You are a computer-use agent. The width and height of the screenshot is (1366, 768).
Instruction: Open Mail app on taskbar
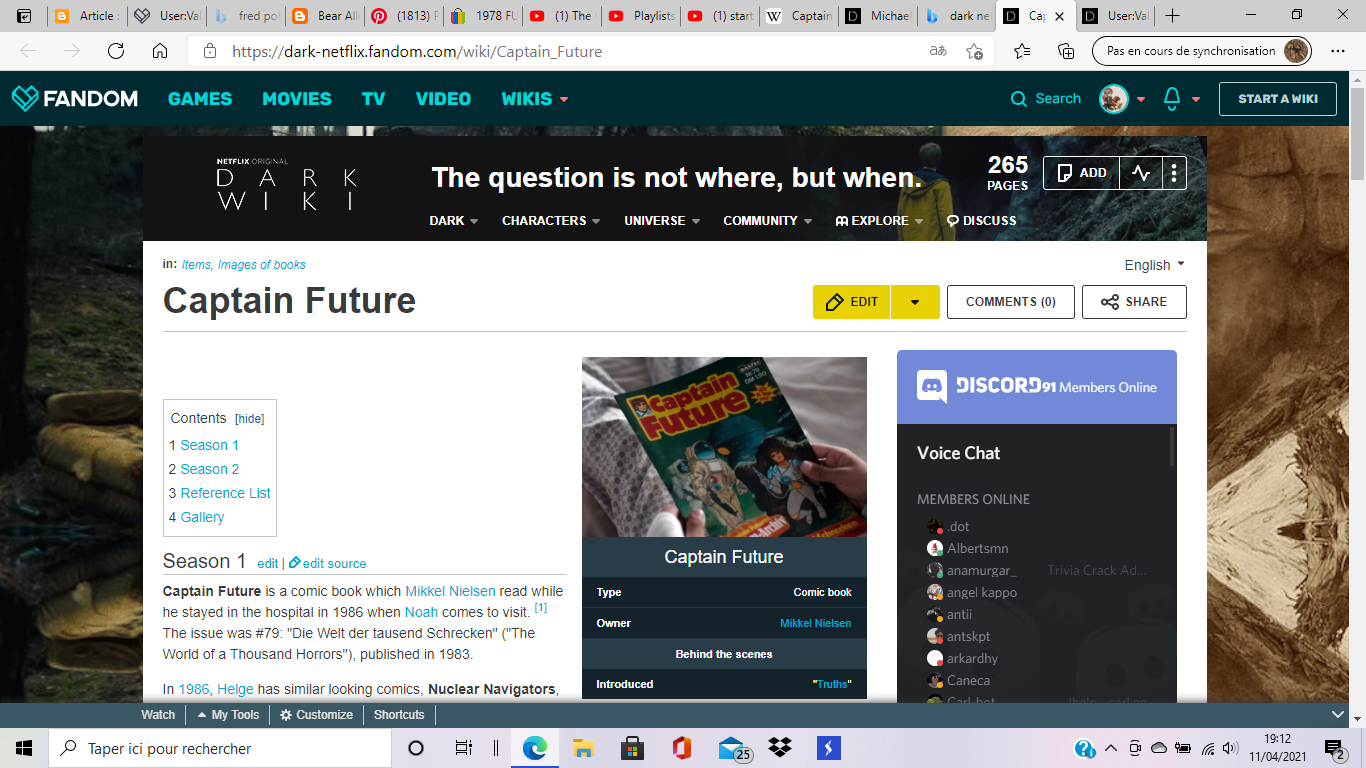click(x=734, y=748)
